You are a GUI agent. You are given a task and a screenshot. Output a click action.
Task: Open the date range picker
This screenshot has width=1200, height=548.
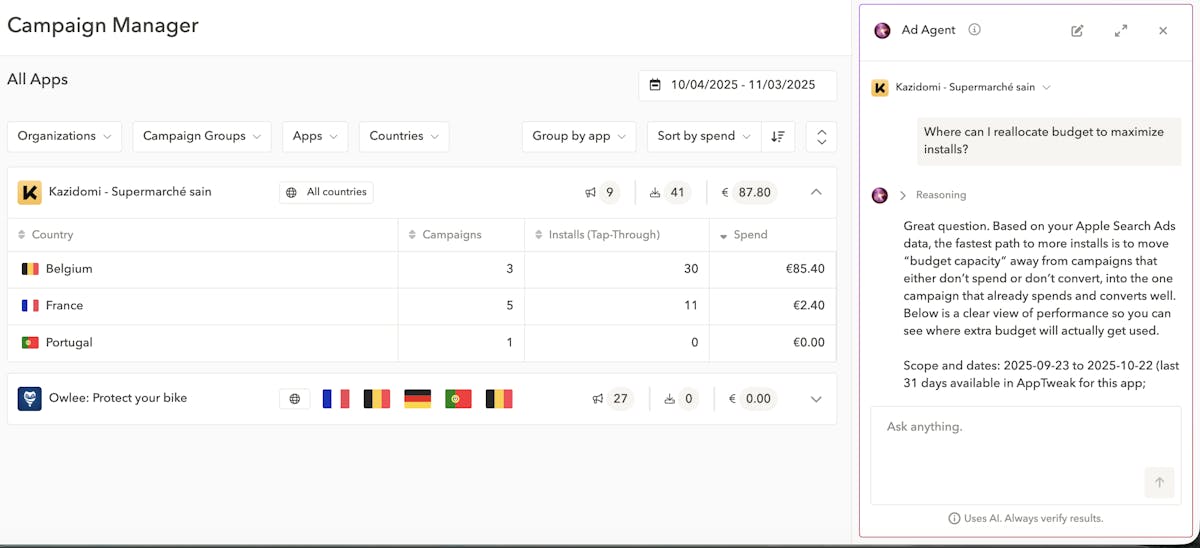point(737,85)
